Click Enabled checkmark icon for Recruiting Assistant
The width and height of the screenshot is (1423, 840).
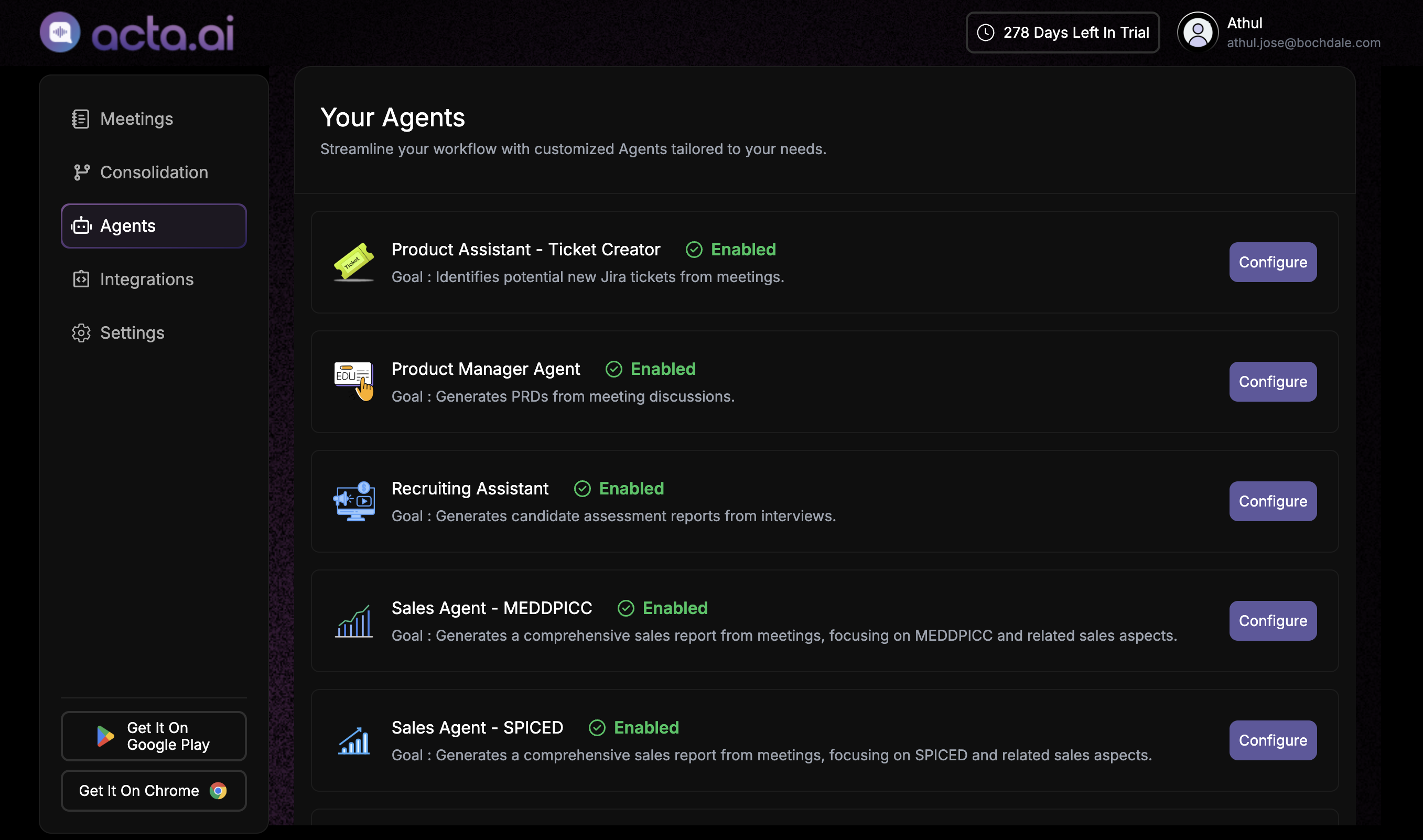[582, 489]
